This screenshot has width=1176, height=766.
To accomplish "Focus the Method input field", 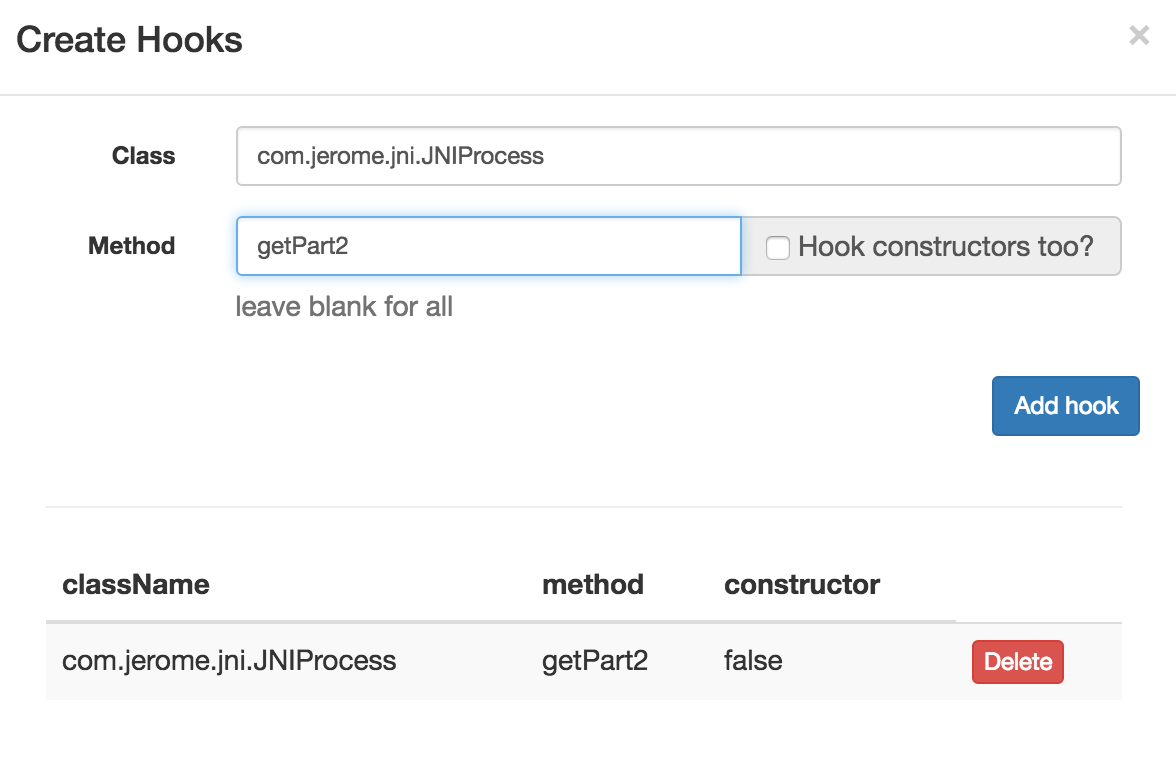I will [488, 246].
